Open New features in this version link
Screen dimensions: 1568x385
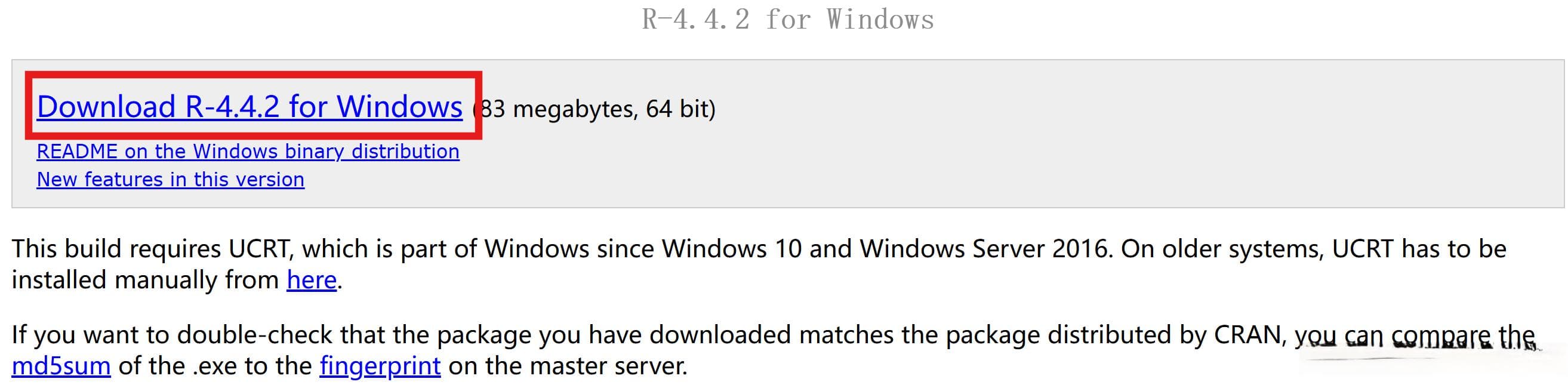click(x=171, y=179)
